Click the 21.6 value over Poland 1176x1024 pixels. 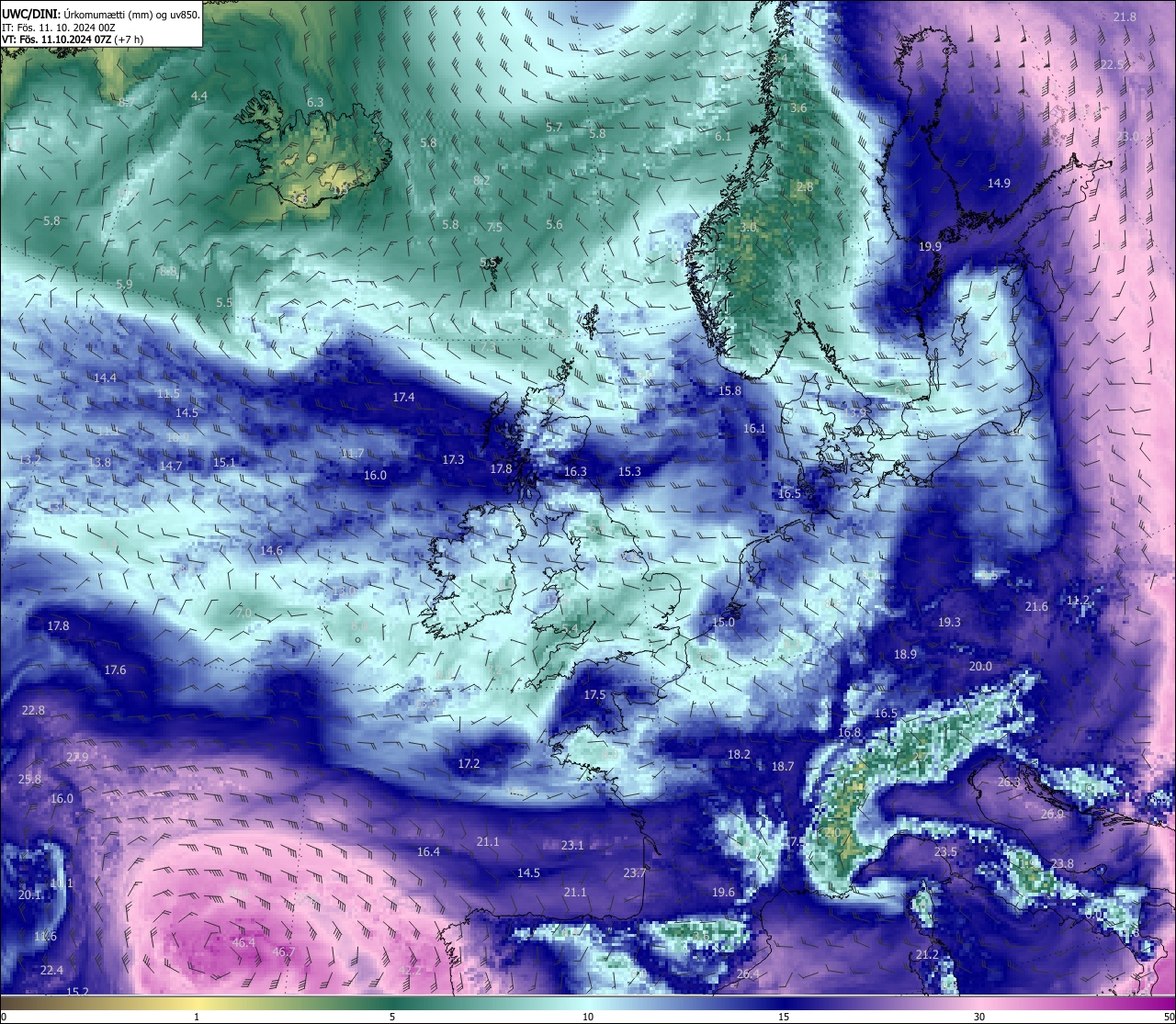(1036, 607)
